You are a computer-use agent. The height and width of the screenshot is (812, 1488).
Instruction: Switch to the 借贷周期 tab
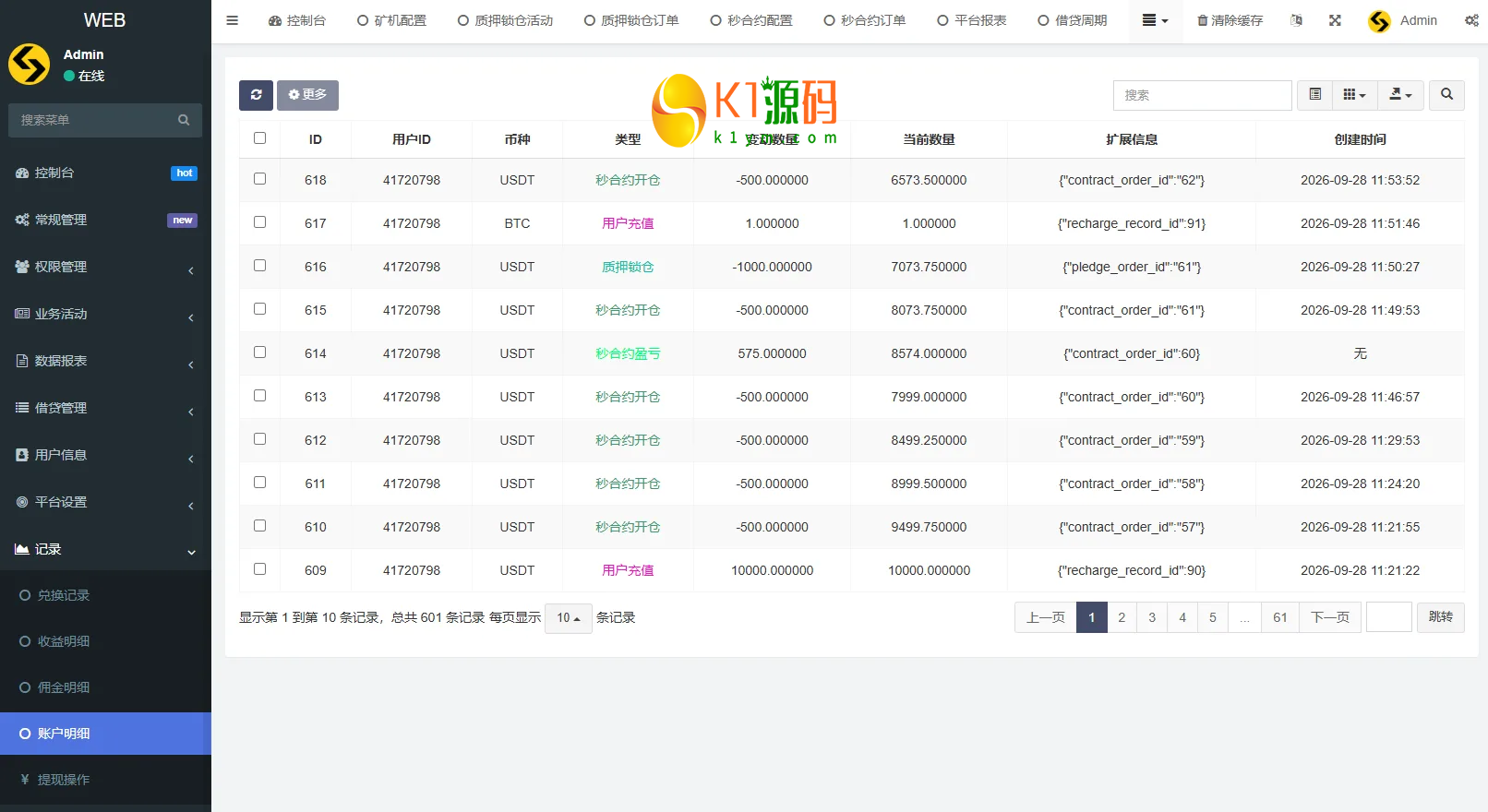coord(1073,20)
